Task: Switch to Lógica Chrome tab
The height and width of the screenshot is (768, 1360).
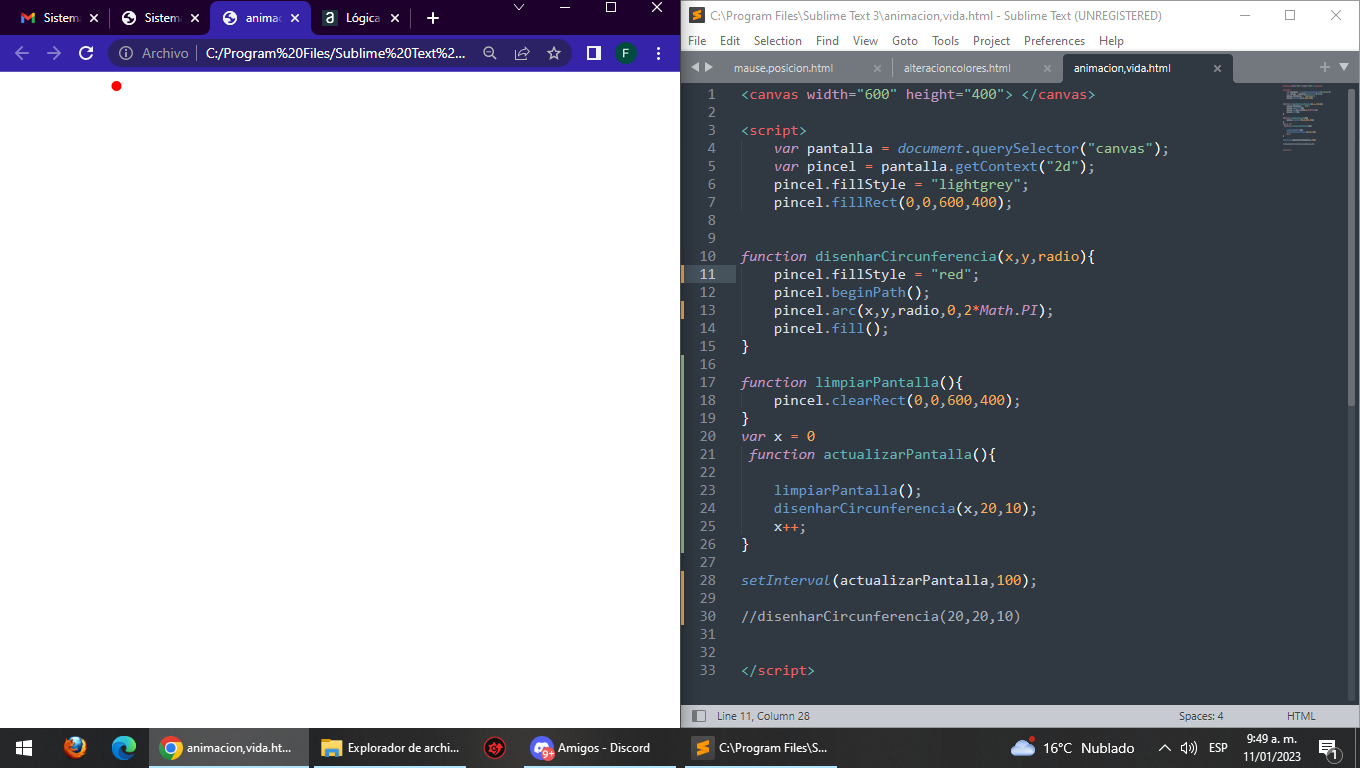Action: 362,18
